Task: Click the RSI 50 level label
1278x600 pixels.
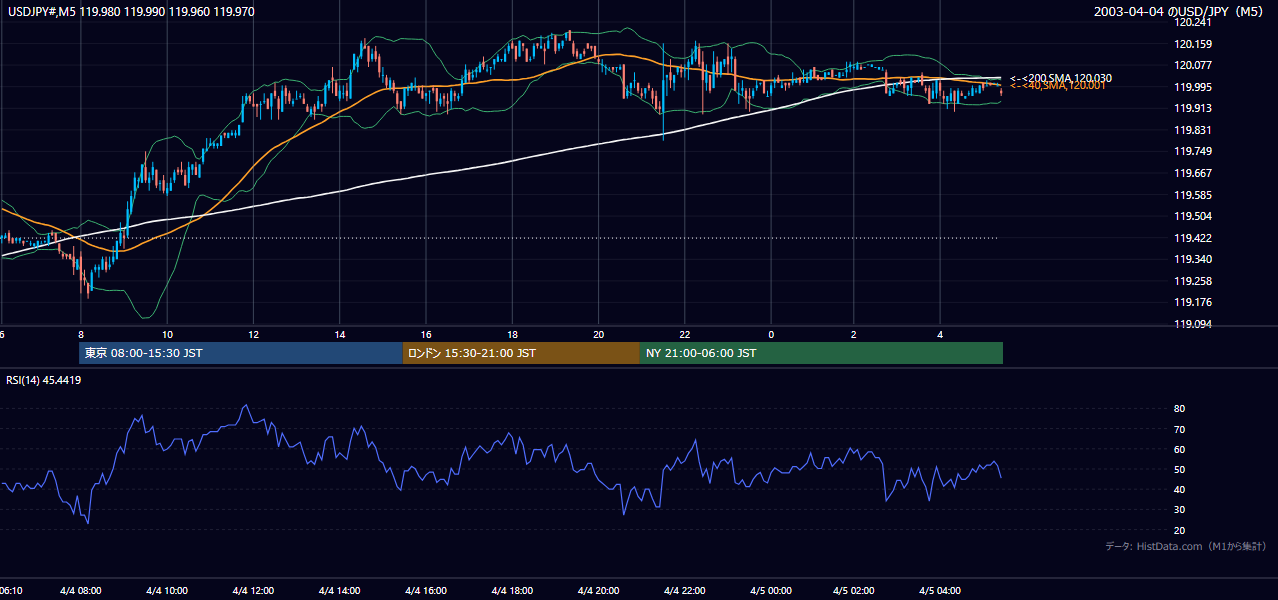Action: [1180, 469]
